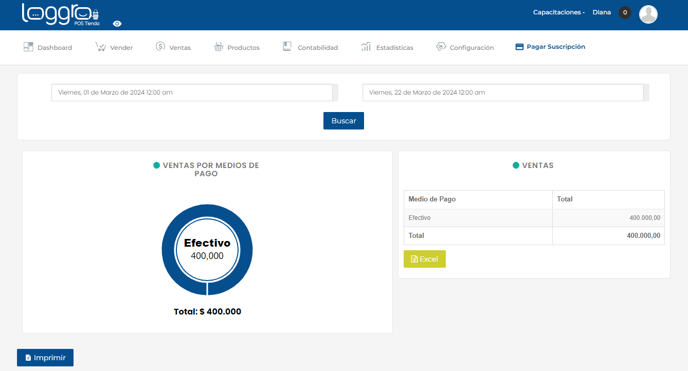688x371 pixels.
Task: Open the end date picker toggle
Action: [646, 93]
